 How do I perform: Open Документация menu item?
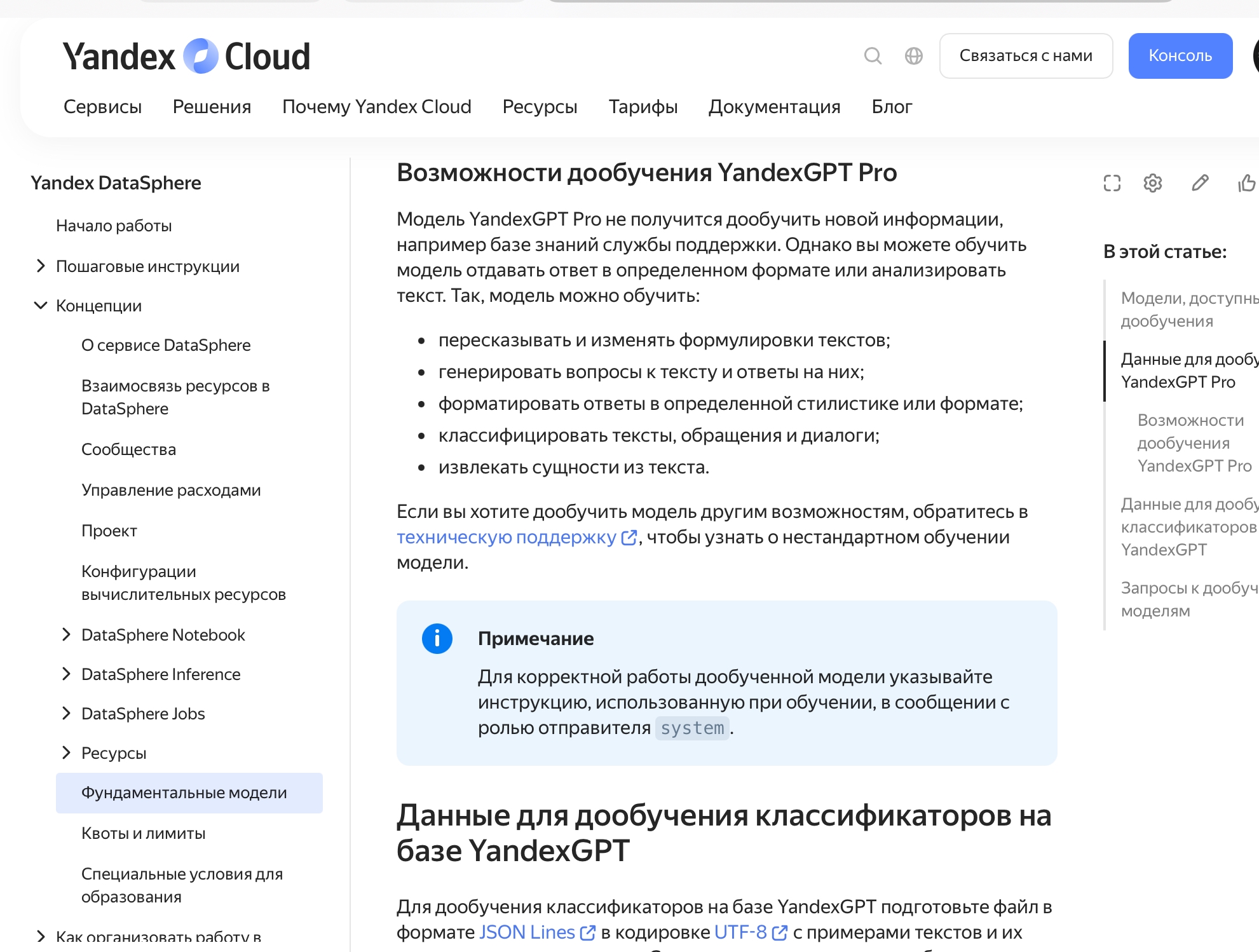point(774,107)
